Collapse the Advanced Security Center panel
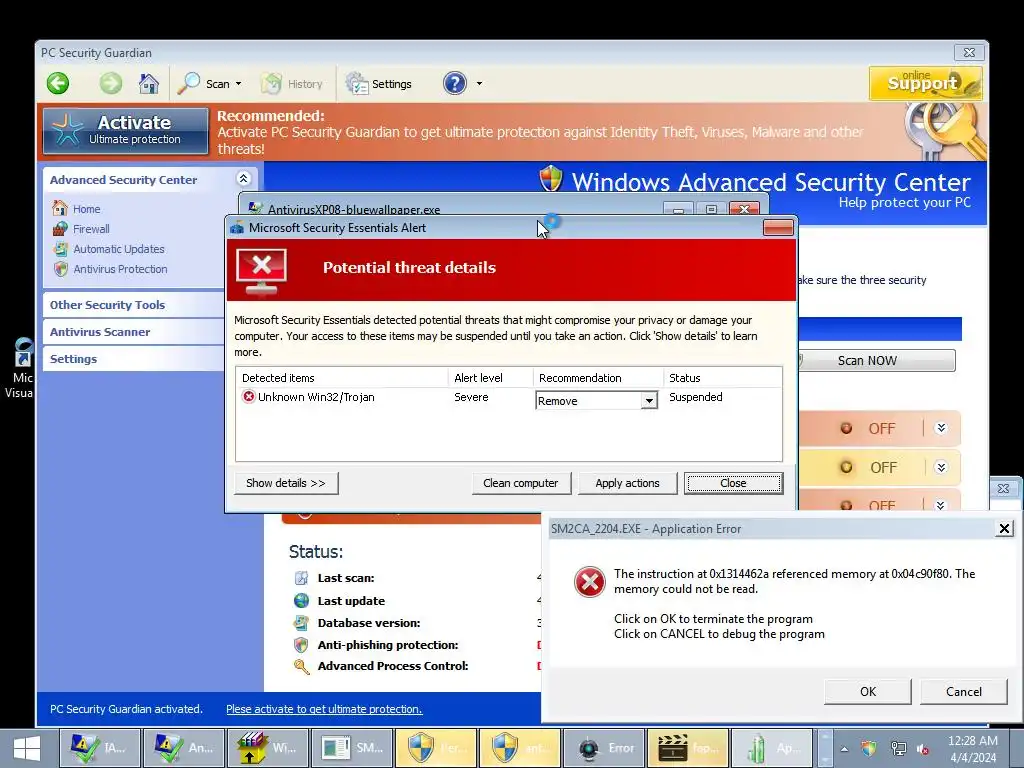Screen dimensions: 1024x768 244,178
